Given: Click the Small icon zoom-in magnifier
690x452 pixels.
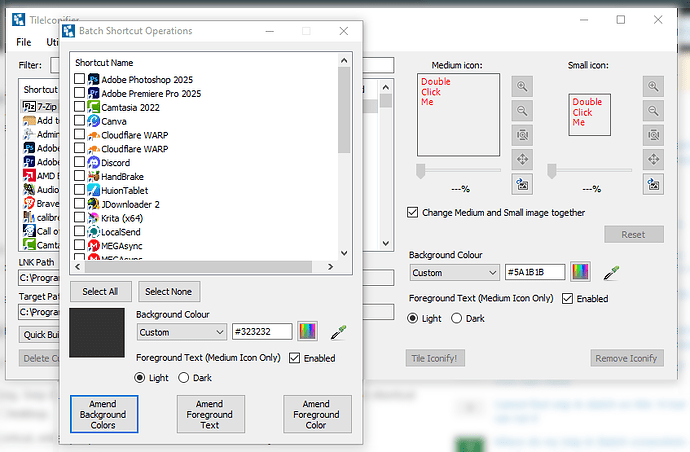Looking at the screenshot, I should point(653,86).
